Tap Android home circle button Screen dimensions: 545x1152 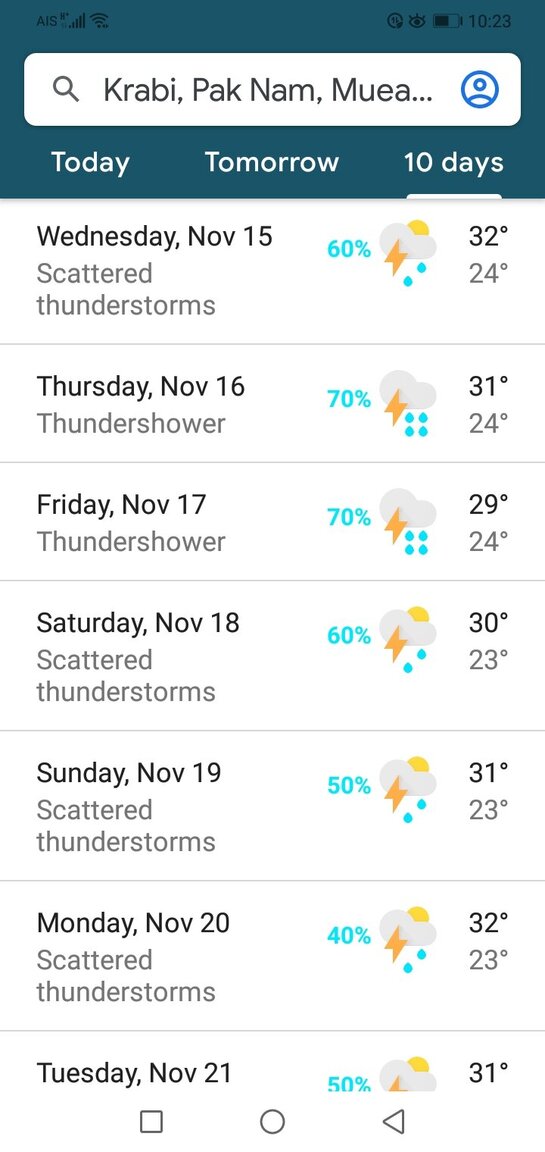coord(272,1121)
